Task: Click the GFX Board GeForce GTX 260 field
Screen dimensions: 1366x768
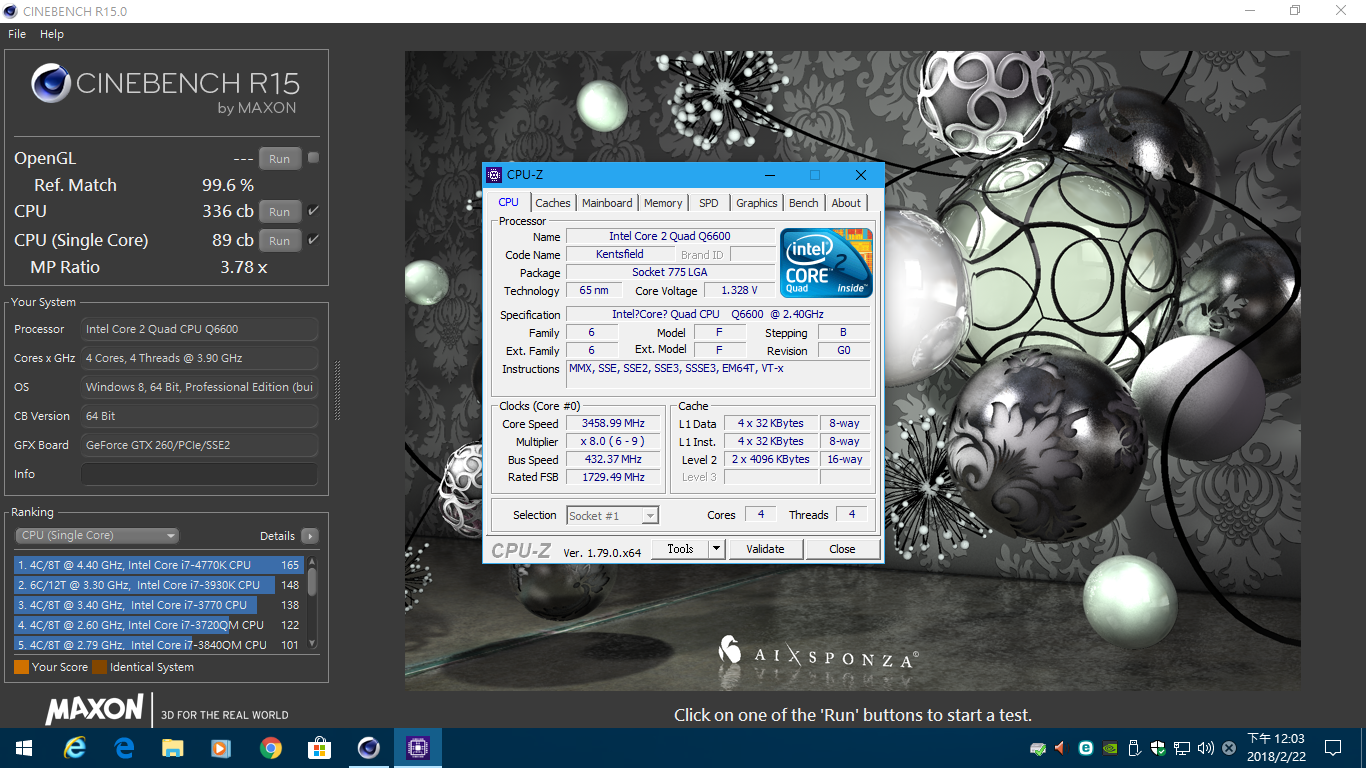Action: coord(199,445)
